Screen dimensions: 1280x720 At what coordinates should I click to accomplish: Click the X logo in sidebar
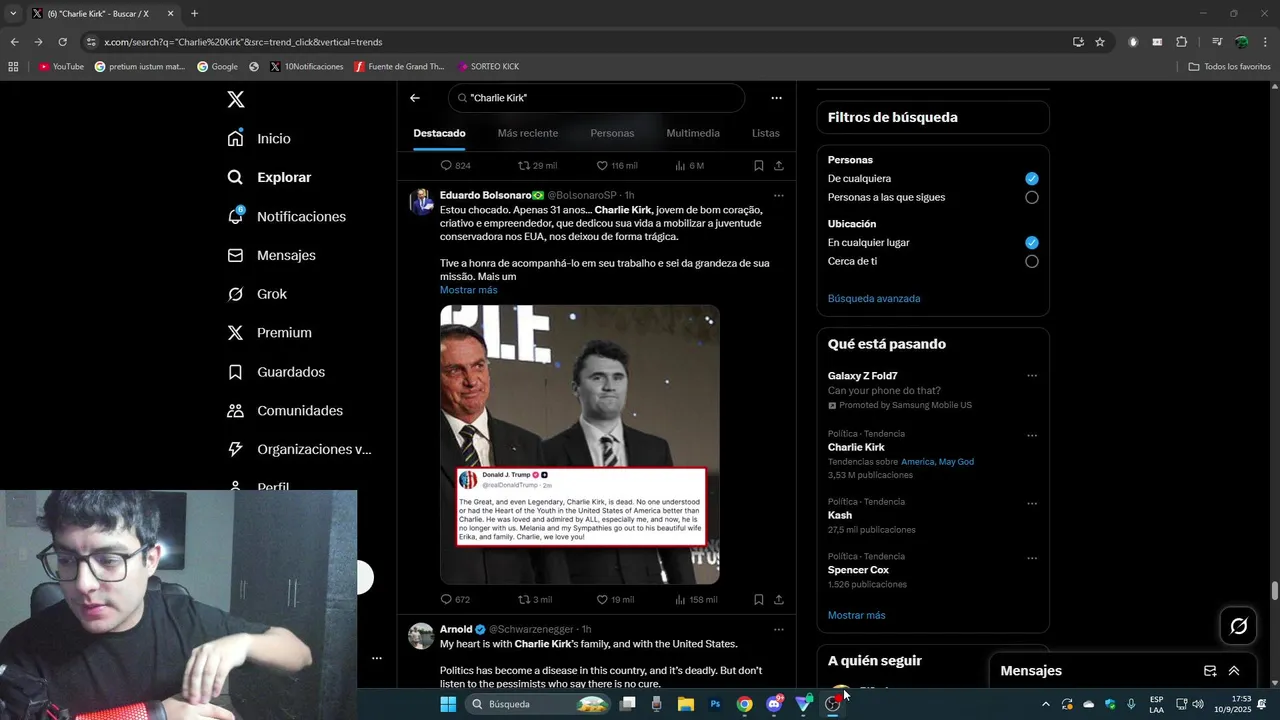(236, 99)
